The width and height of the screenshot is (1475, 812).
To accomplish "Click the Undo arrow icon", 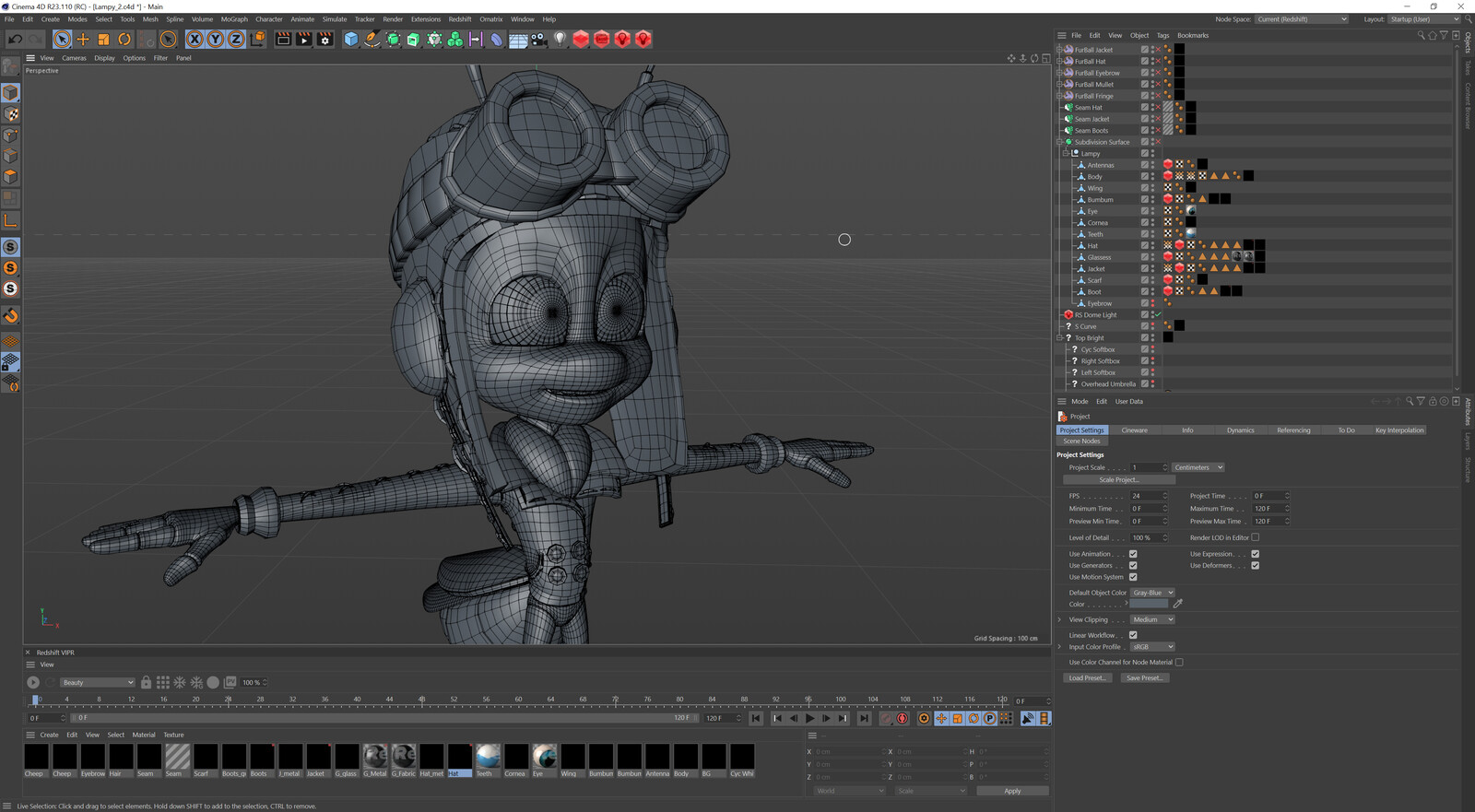I will pyautogui.click(x=15, y=39).
